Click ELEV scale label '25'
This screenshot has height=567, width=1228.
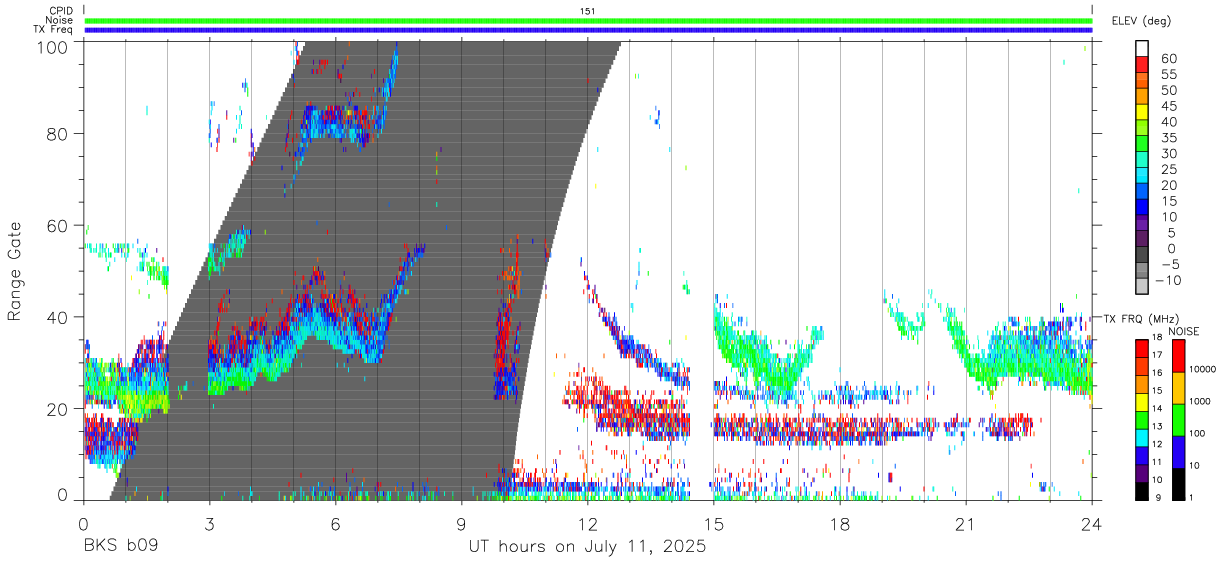(x=1168, y=170)
